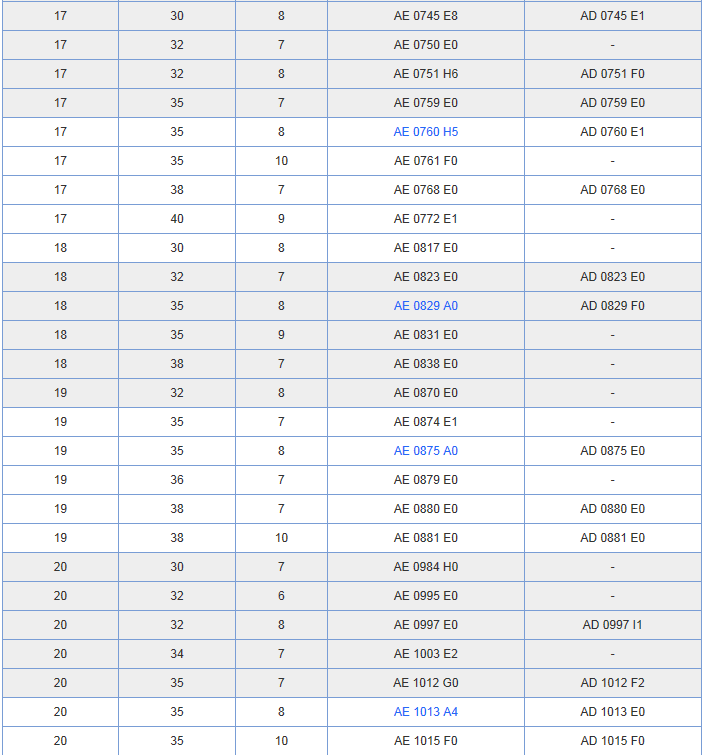Click the AE 1012 G0 entry
This screenshot has width=703, height=755.
pyautogui.click(x=425, y=683)
